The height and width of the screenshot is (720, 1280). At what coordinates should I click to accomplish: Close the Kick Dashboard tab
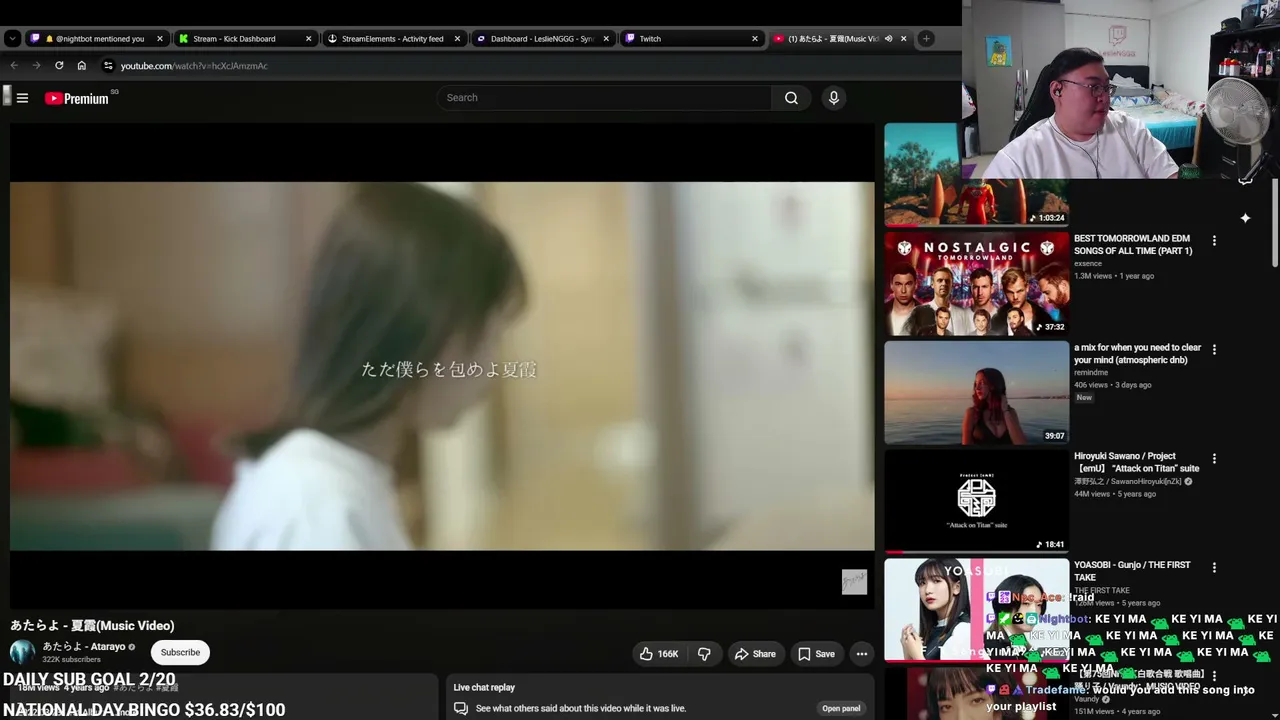[x=308, y=39]
